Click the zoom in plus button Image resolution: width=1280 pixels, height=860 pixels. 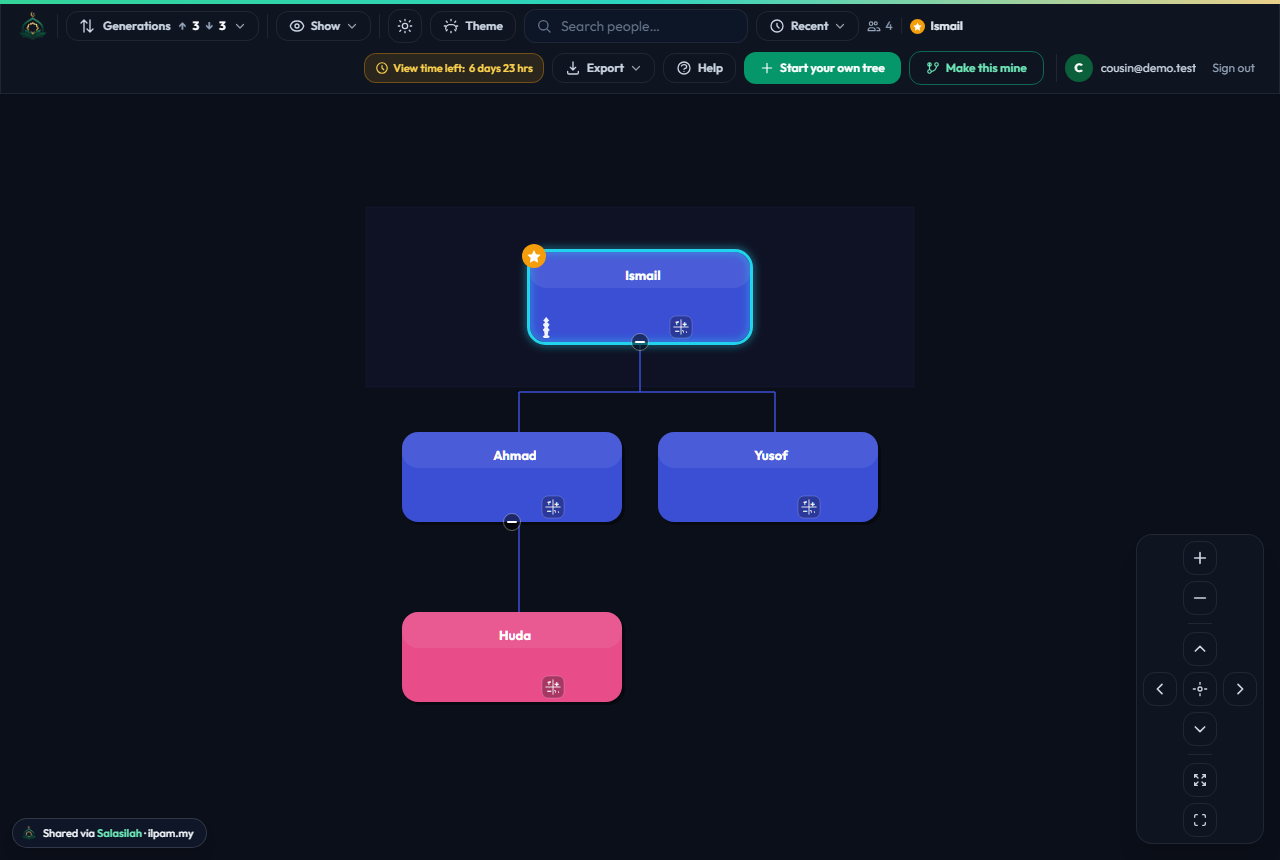pos(1200,558)
